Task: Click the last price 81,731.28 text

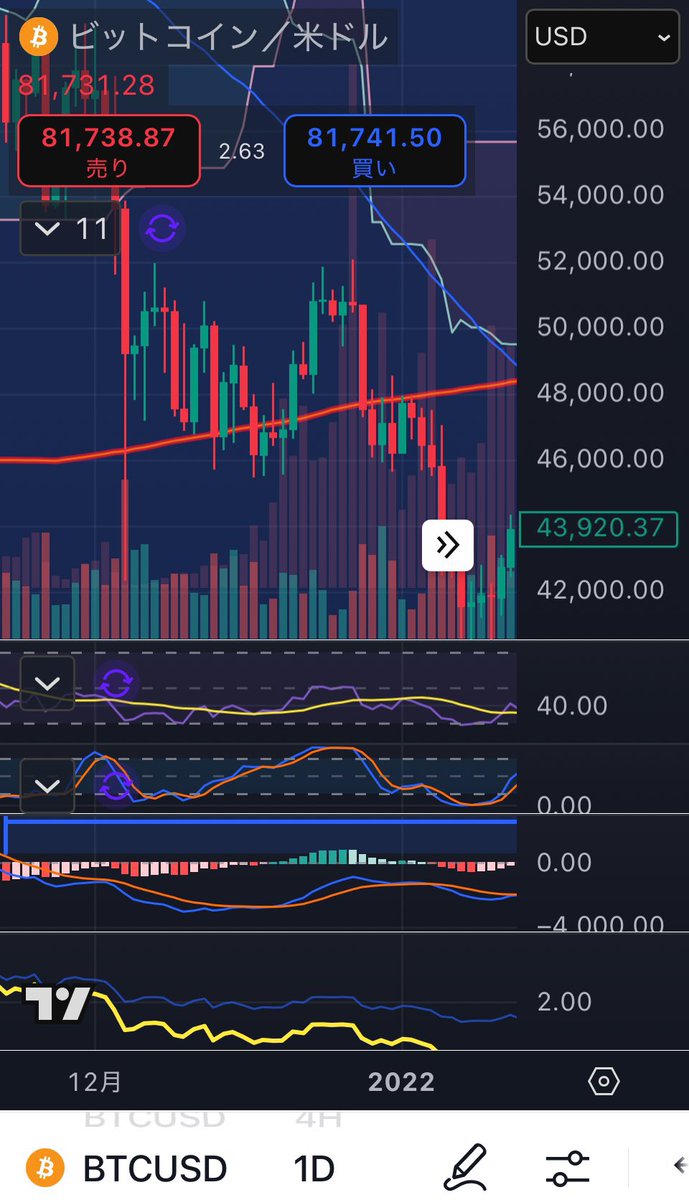Action: [x=86, y=85]
